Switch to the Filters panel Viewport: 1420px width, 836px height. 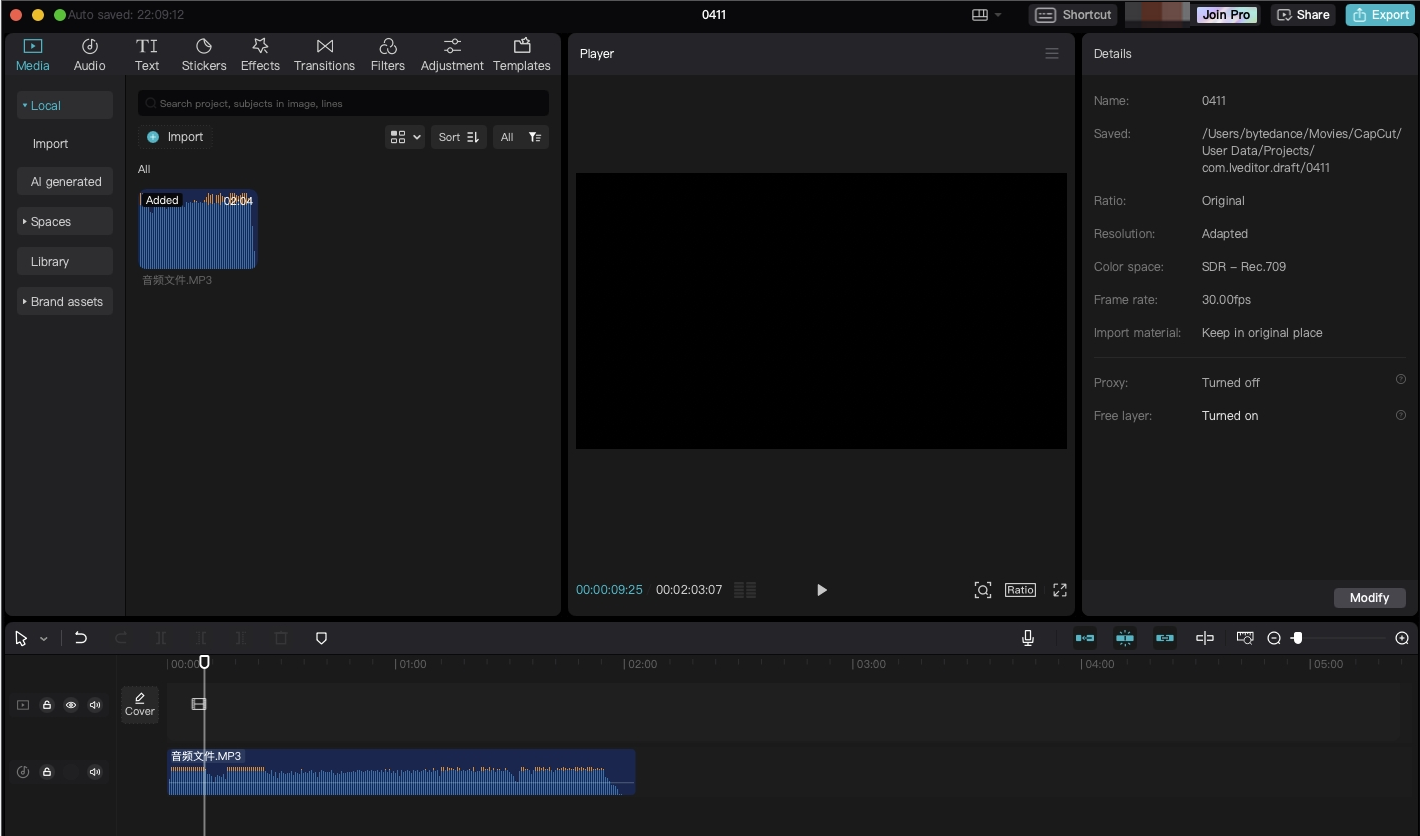click(x=388, y=53)
